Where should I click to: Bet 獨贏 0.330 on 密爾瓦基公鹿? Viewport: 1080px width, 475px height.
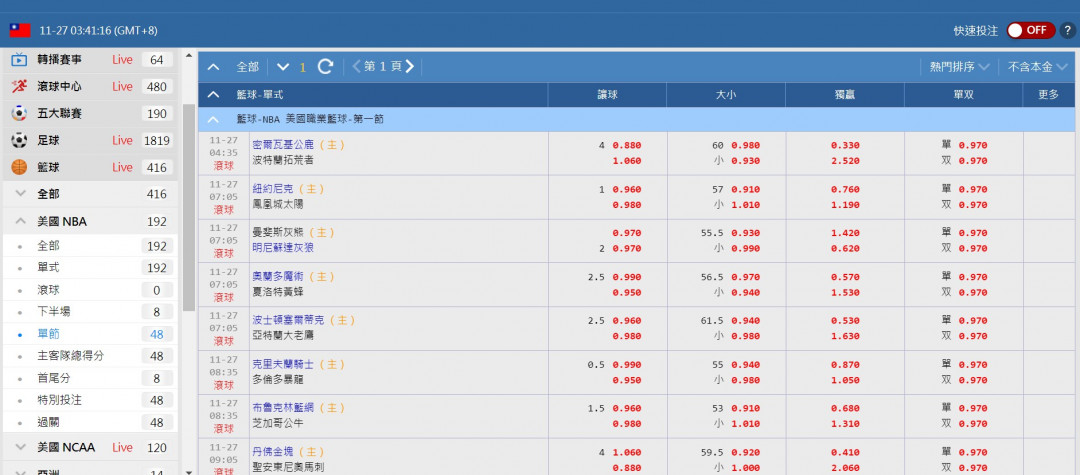coord(845,145)
